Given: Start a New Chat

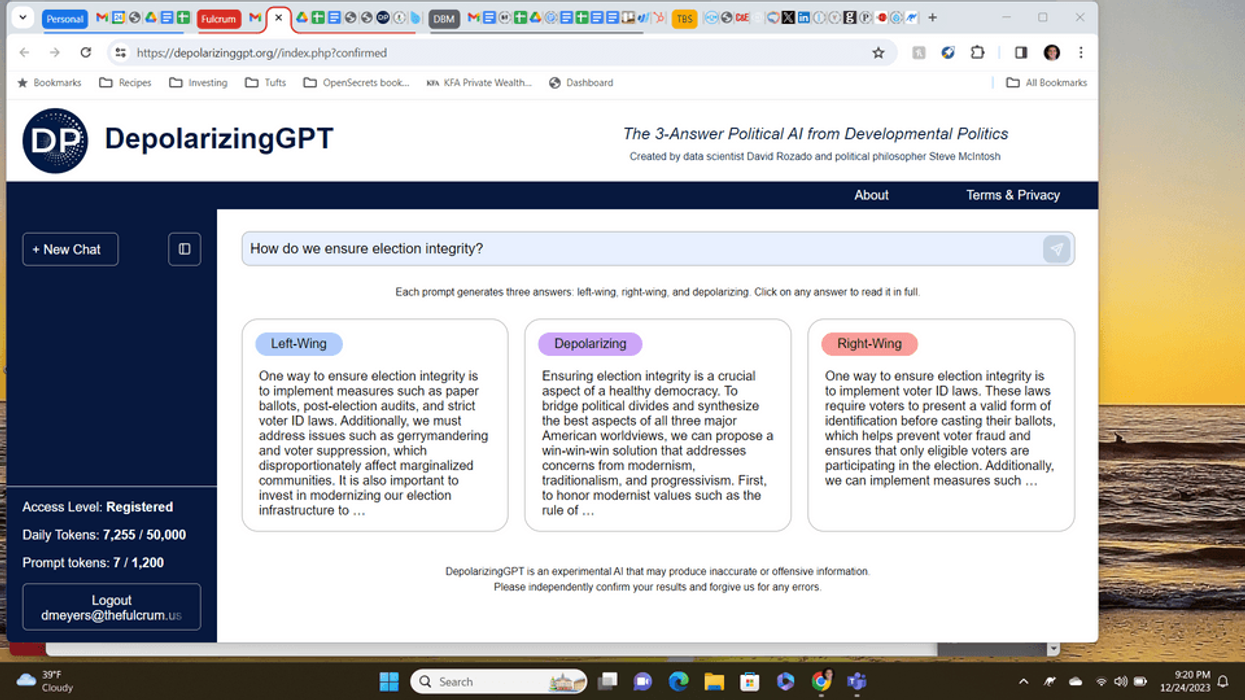Looking at the screenshot, I should 70,249.
